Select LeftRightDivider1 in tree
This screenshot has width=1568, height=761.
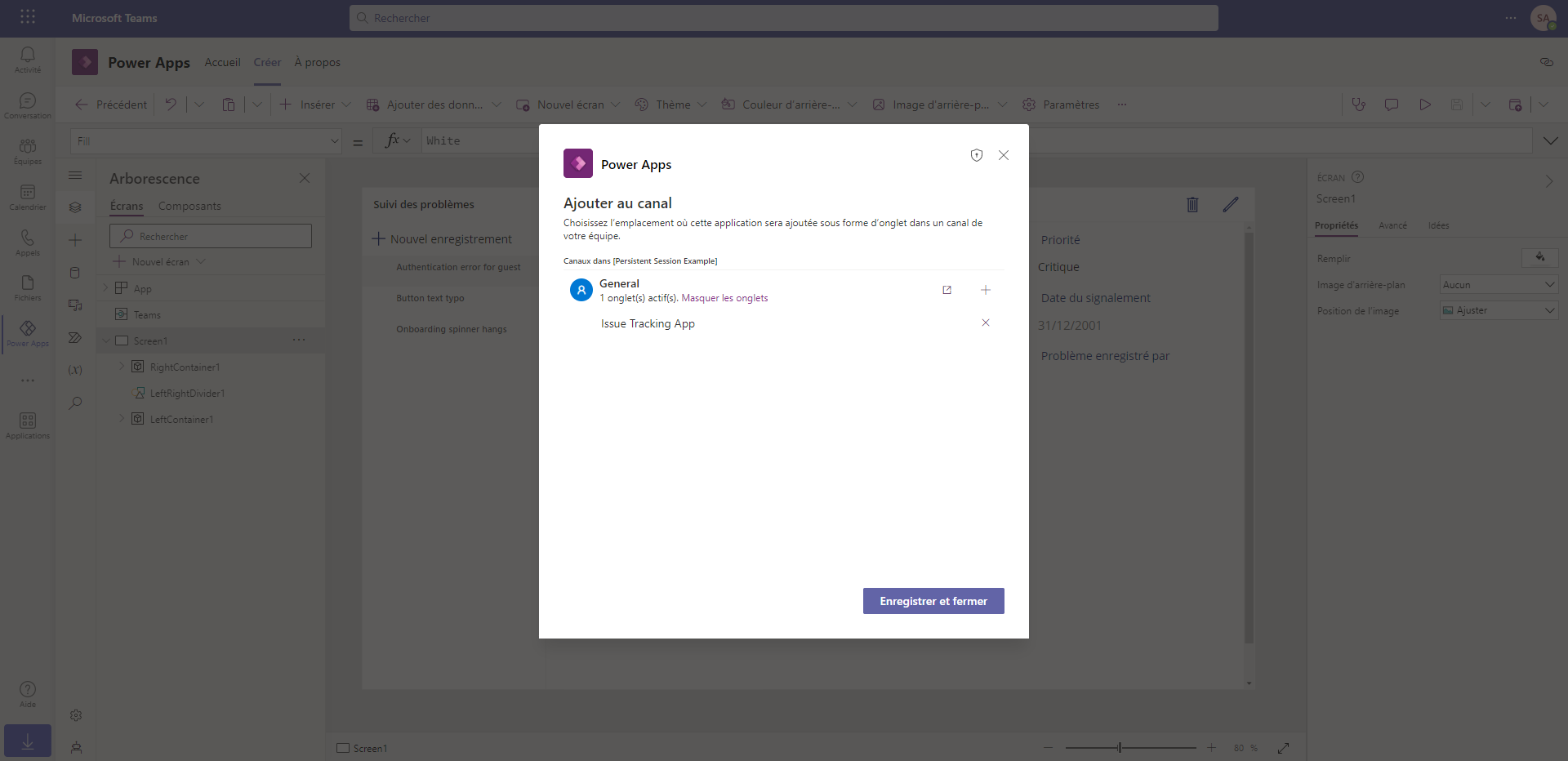[x=187, y=393]
